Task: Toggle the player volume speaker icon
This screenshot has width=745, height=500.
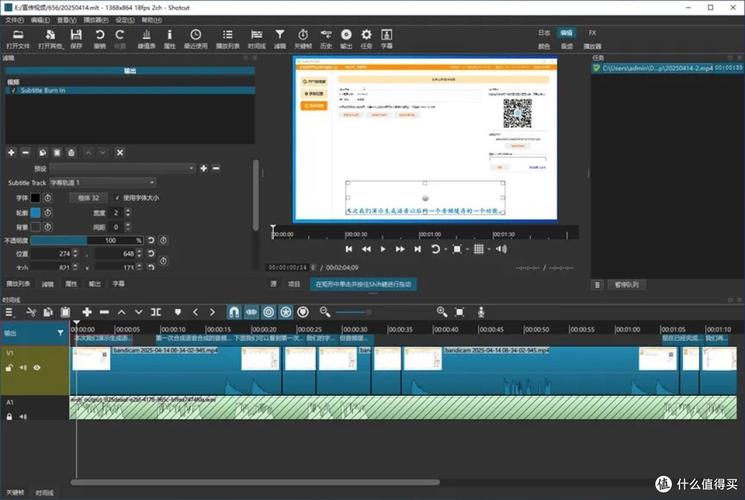Action: tap(501, 249)
